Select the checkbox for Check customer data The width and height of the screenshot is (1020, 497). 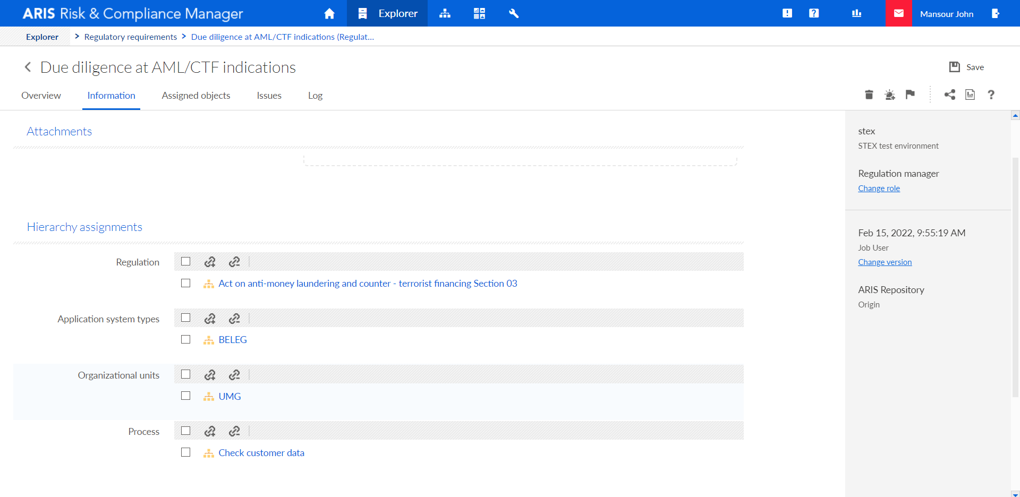point(186,452)
